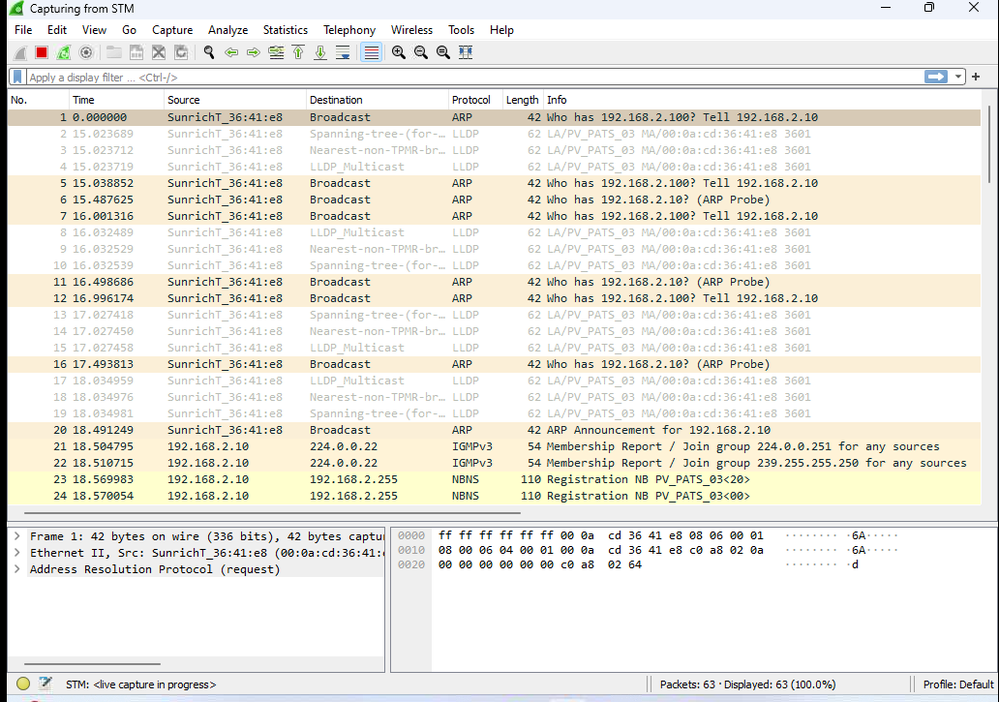Go back to previous packet arrow
This screenshot has width=999, height=702.
[231, 53]
